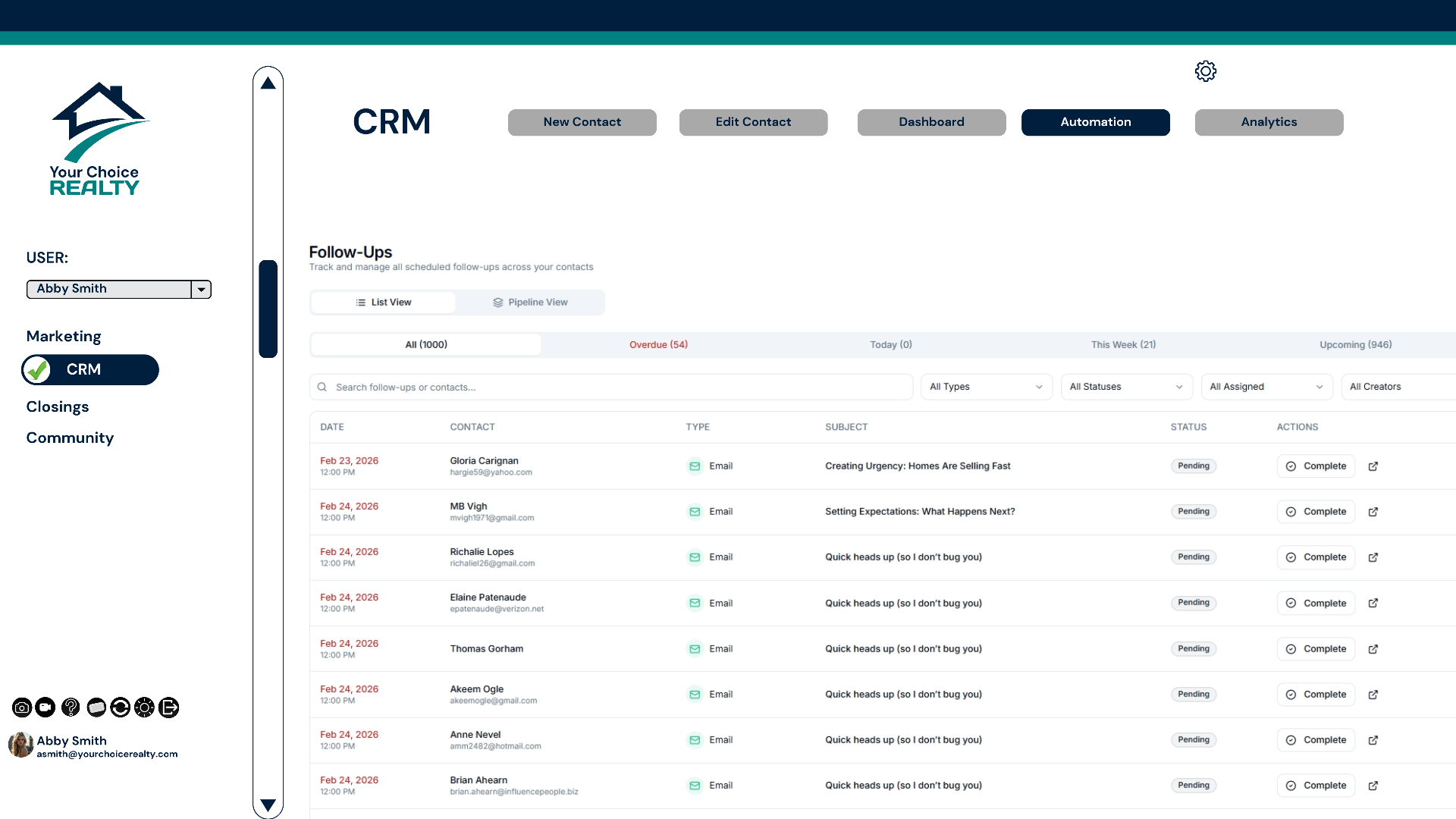Click the camera screenshot icon in sidebar
Image resolution: width=1456 pixels, height=819 pixels.
point(22,708)
